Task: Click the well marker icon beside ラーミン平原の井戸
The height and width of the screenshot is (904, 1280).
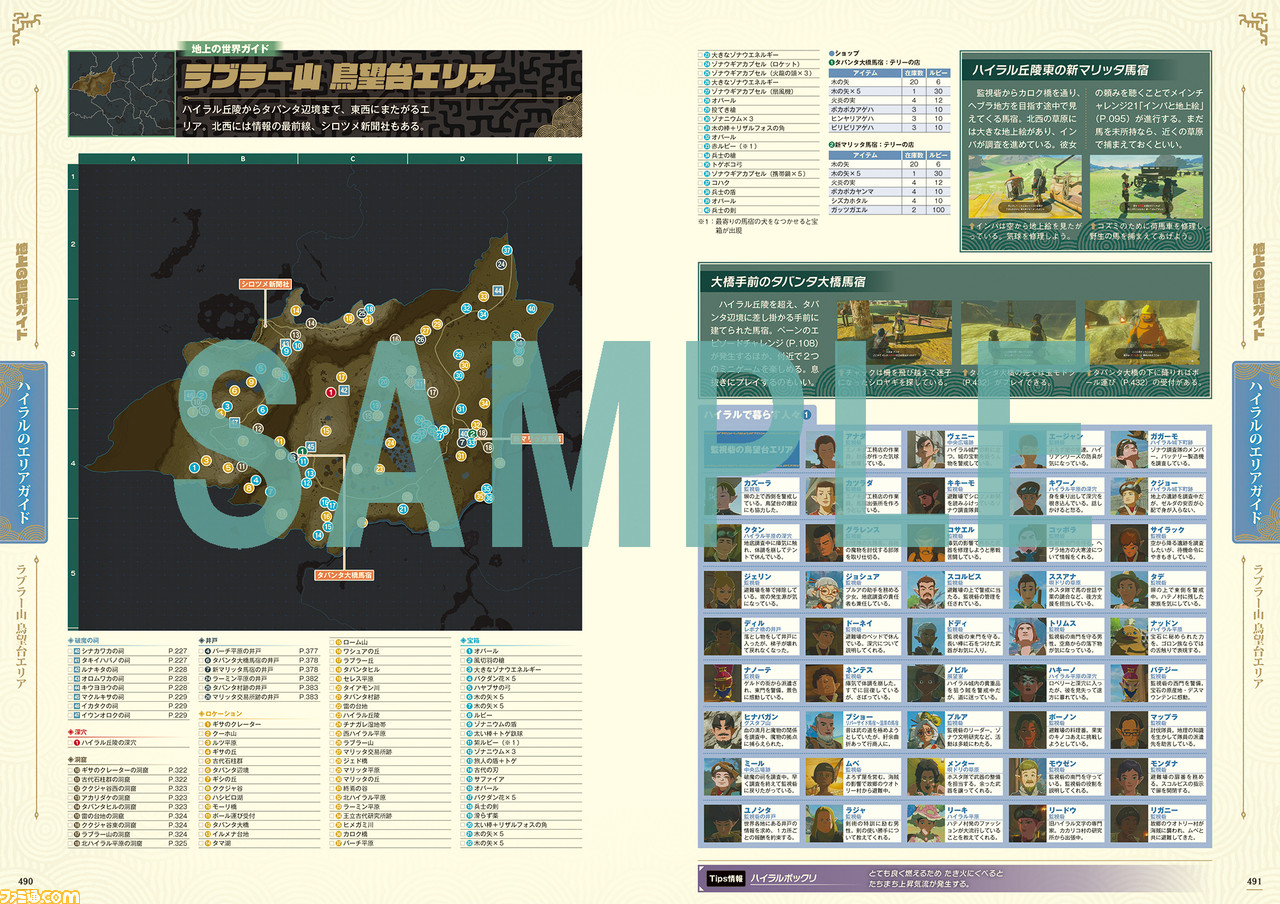Action: click(207, 677)
